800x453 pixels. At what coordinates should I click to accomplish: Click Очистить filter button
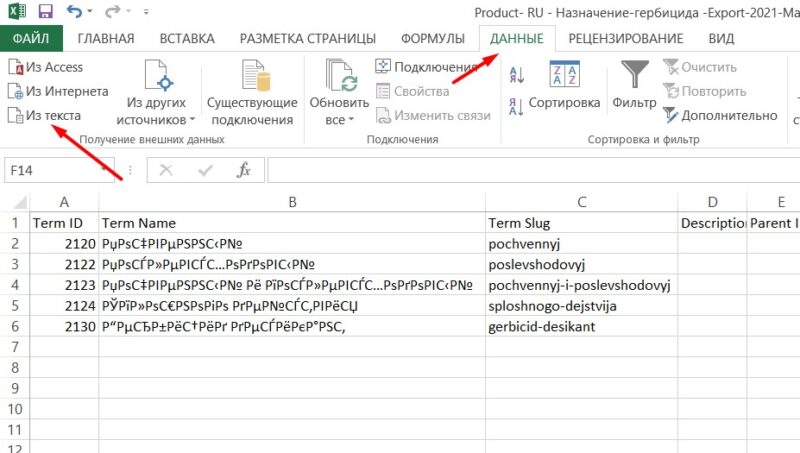(700, 67)
